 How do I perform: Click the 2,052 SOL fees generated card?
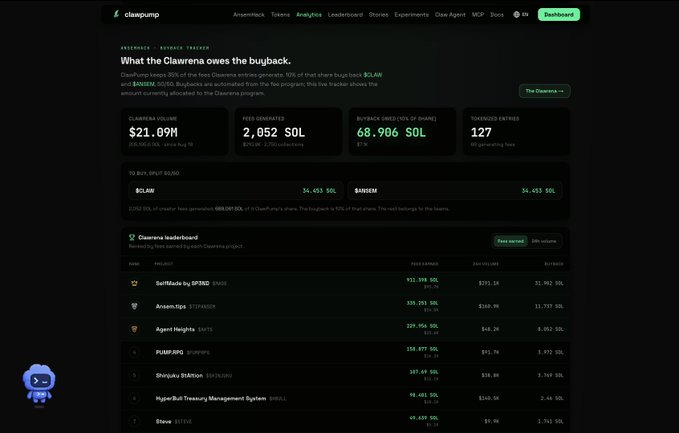[x=288, y=132]
